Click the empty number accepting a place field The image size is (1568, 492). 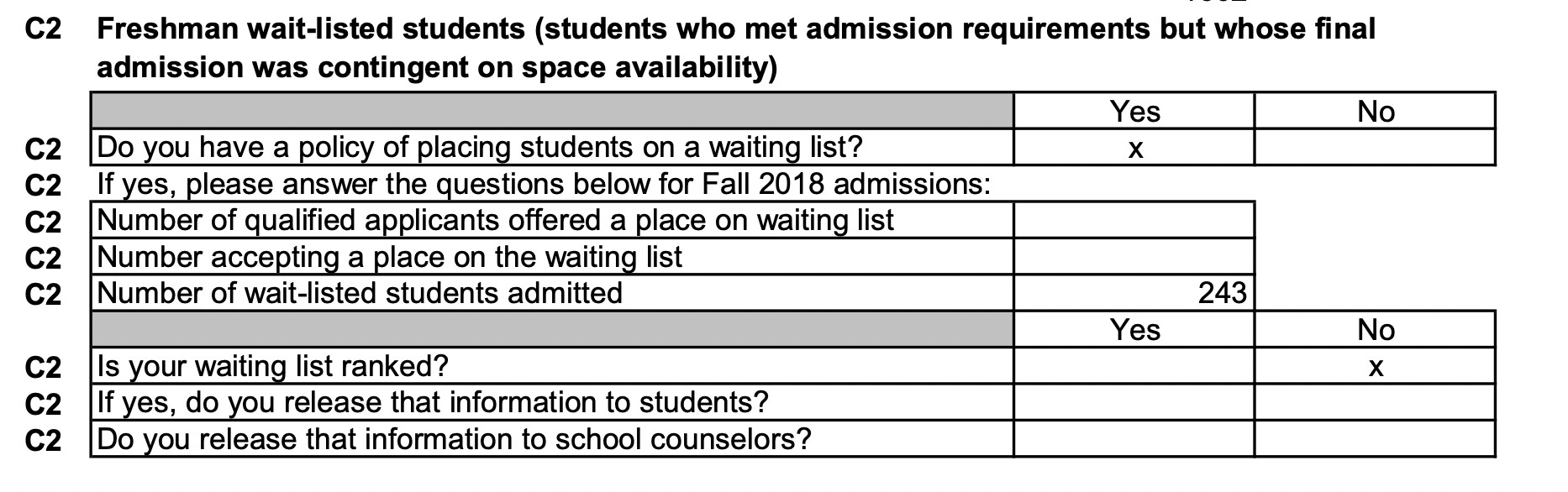pyautogui.click(x=1134, y=257)
